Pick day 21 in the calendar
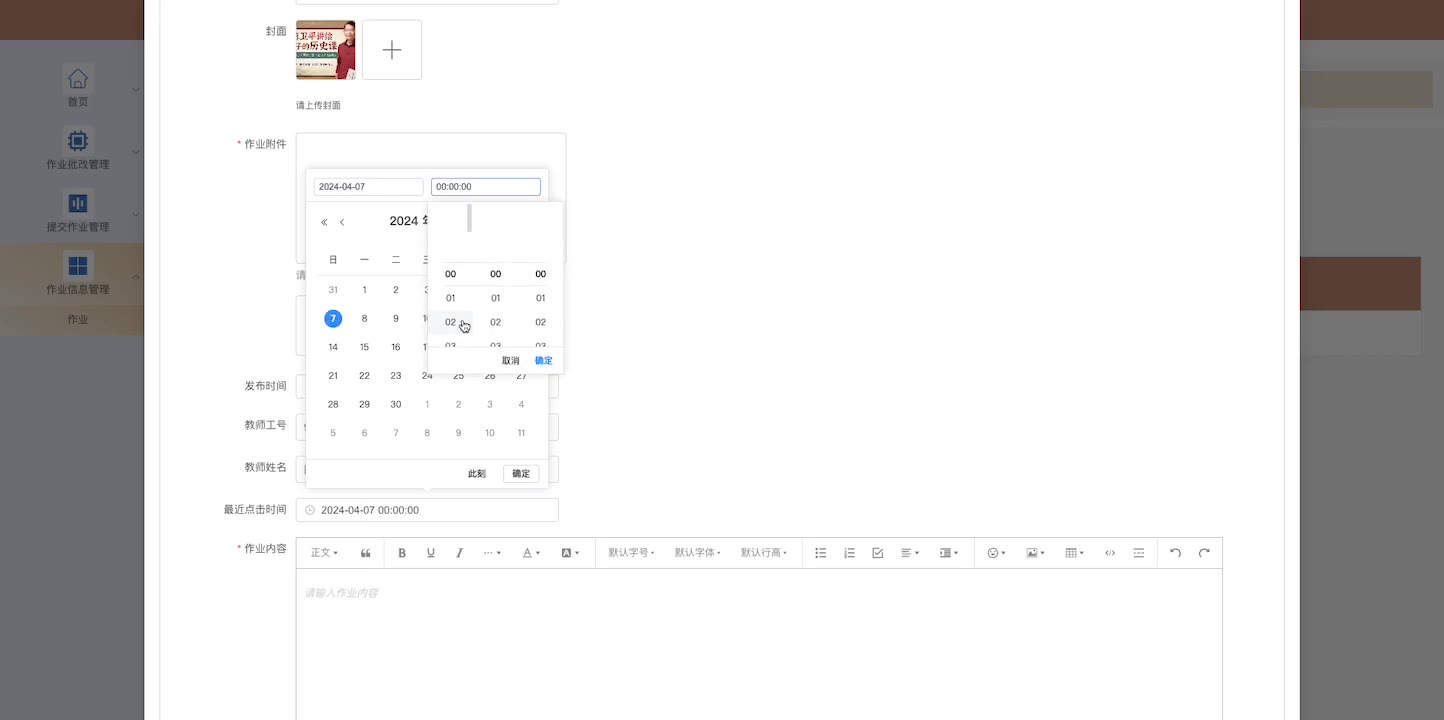Image resolution: width=1444 pixels, height=720 pixels. coord(333,376)
